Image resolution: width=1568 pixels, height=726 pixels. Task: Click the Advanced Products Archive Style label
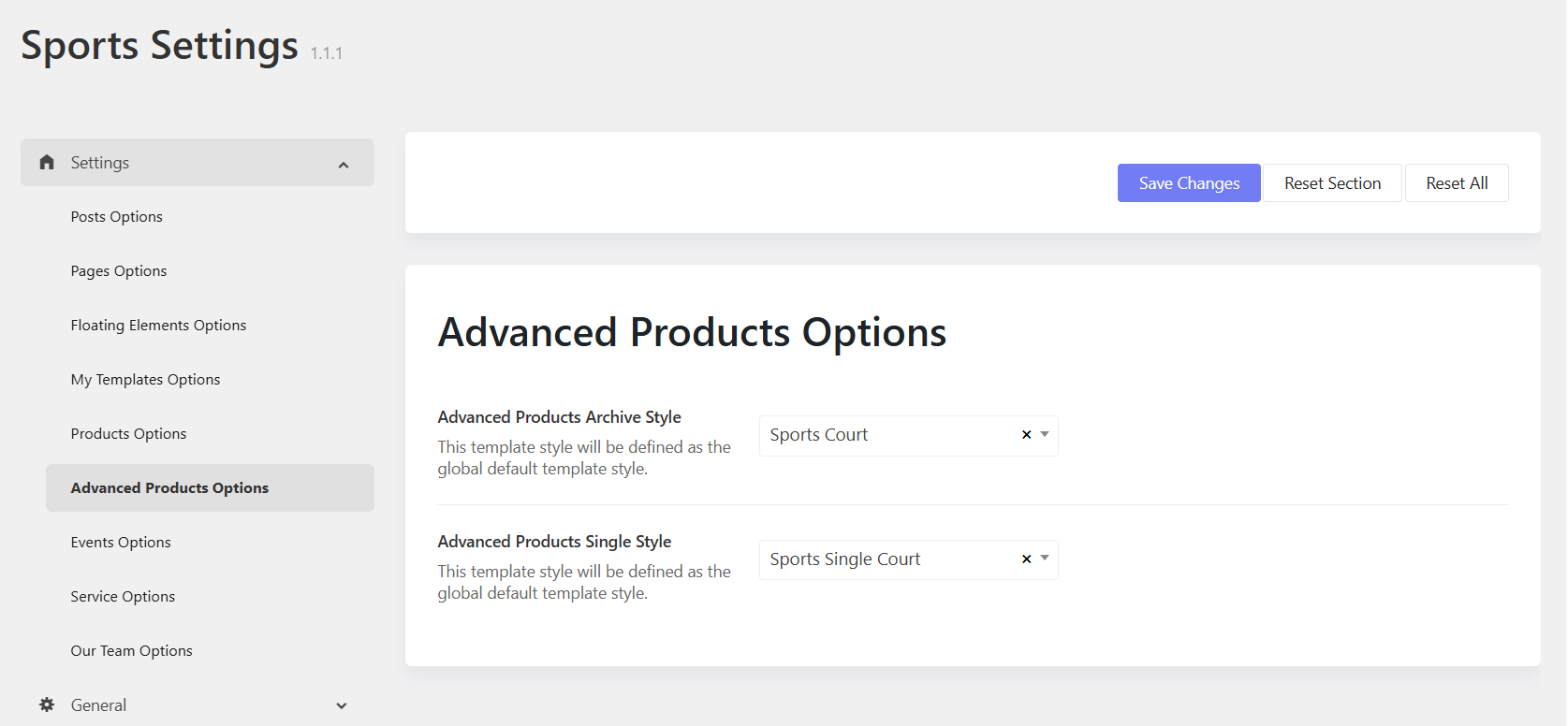click(559, 417)
